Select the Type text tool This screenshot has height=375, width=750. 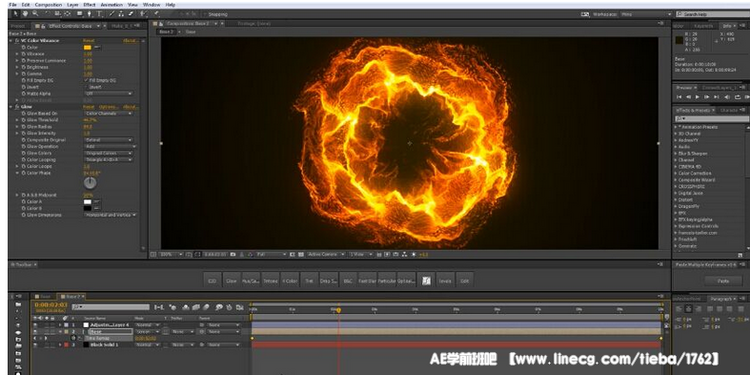99,14
